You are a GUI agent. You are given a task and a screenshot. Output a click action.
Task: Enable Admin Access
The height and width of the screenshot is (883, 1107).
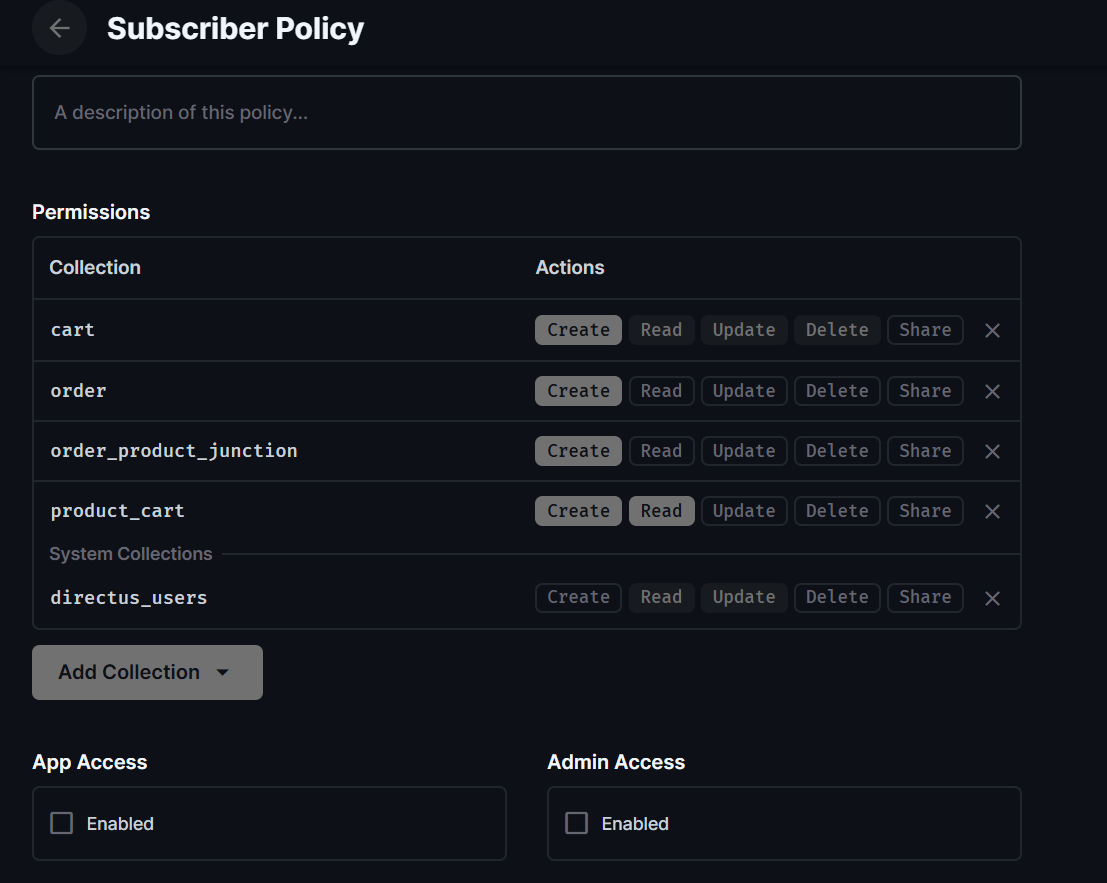tap(576, 823)
